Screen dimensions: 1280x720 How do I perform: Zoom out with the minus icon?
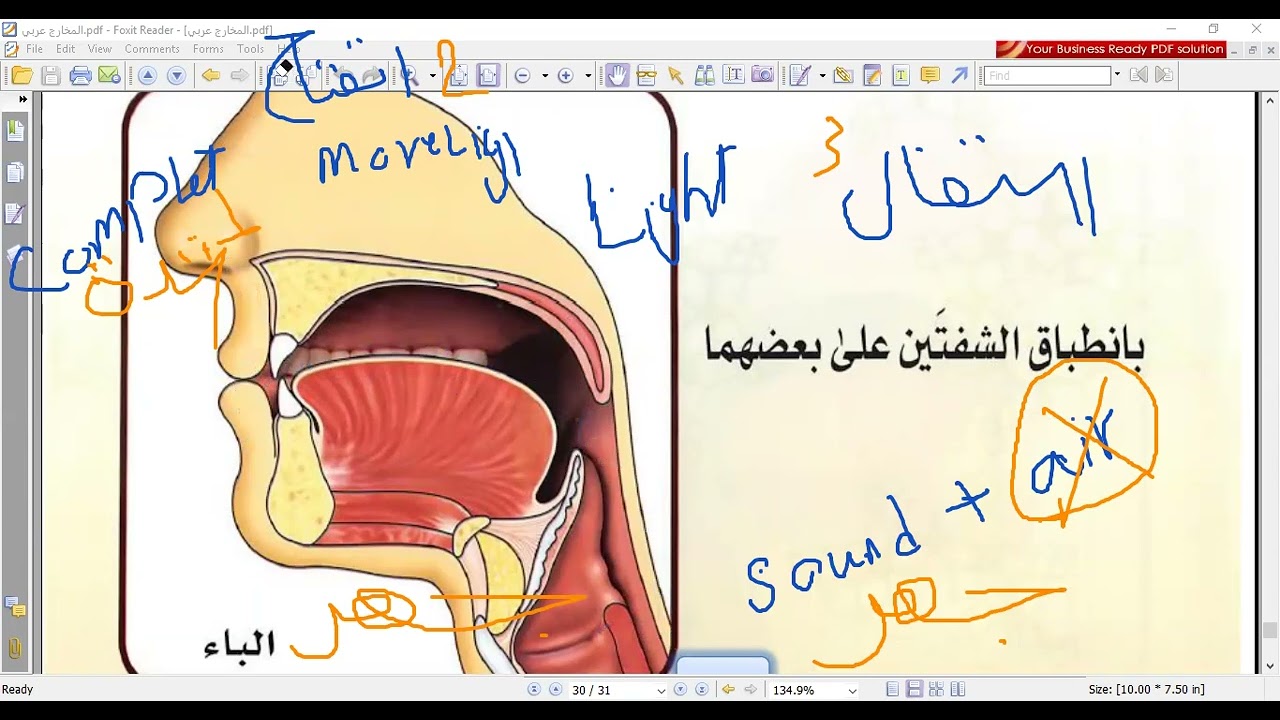click(x=522, y=75)
